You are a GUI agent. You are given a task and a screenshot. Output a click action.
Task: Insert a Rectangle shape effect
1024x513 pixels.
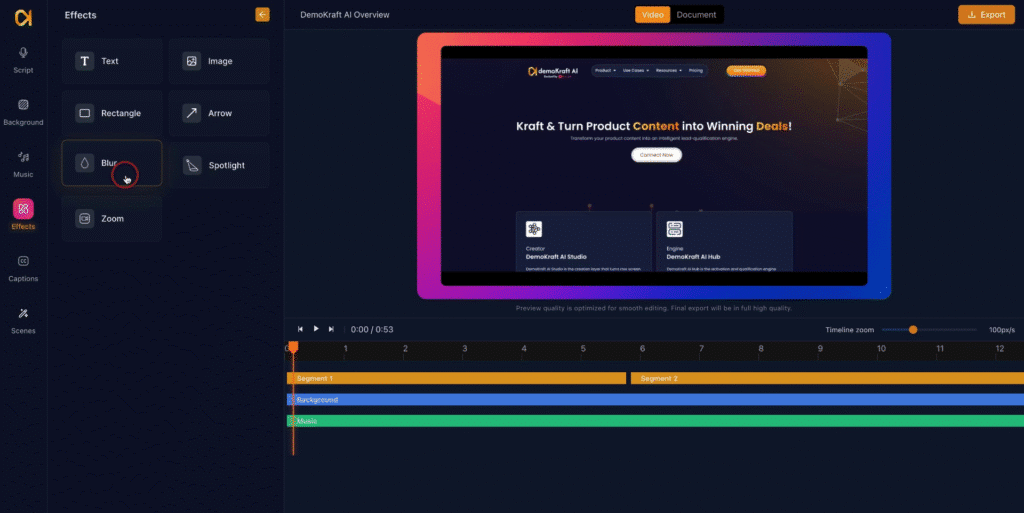pos(112,113)
